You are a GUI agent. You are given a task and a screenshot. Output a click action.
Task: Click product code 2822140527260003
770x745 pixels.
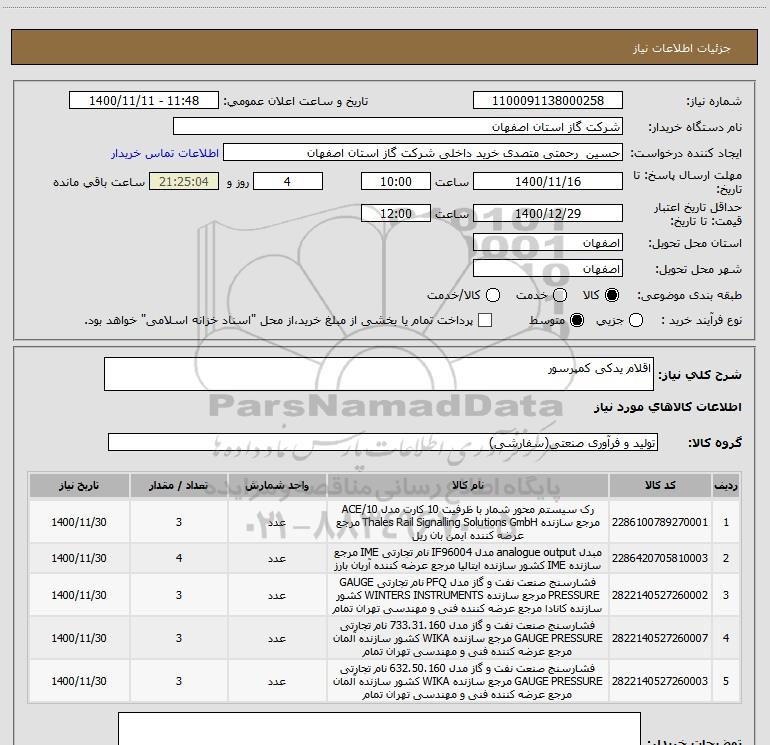coord(660,681)
